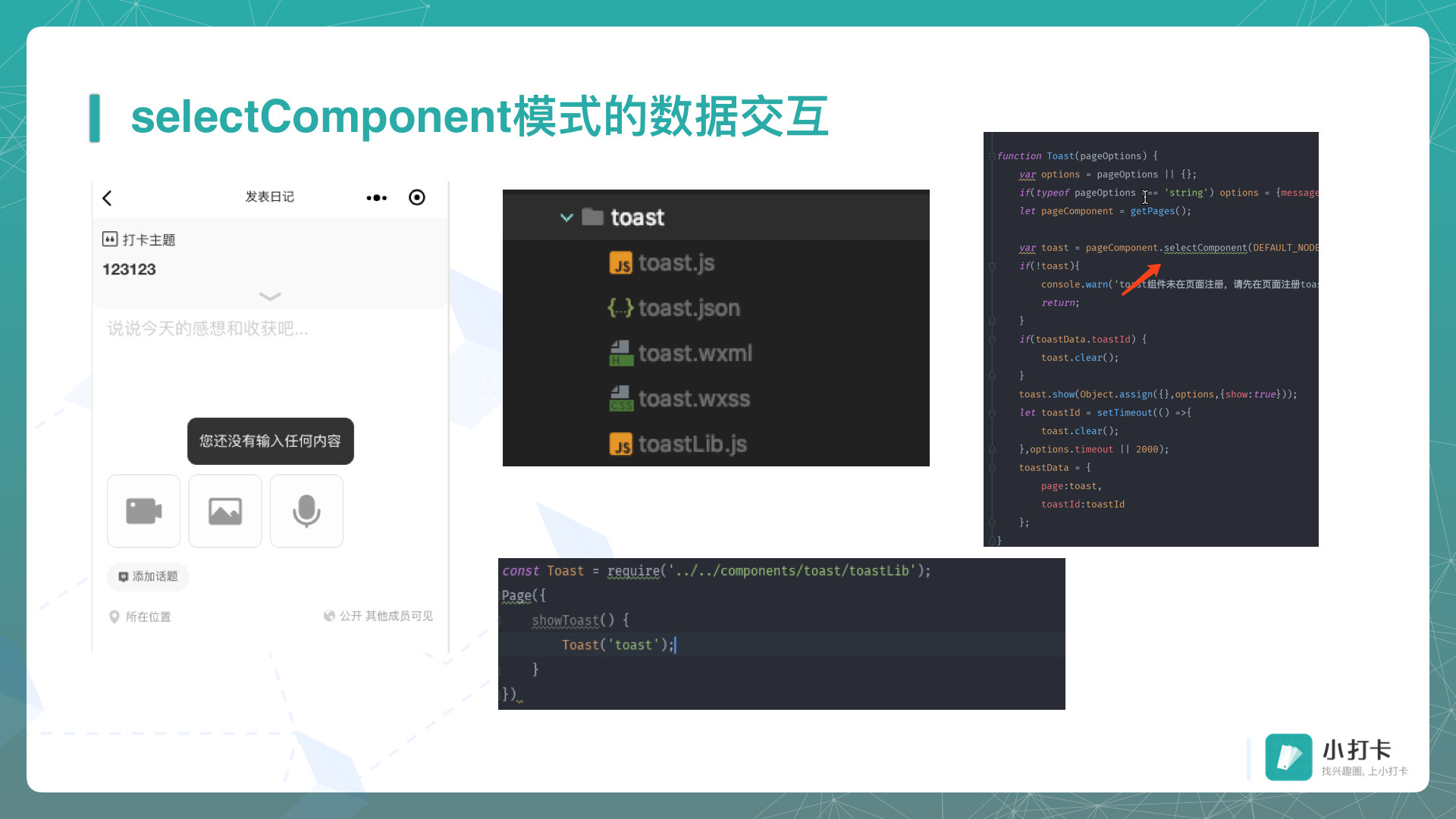1456x819 pixels.
Task: Click the showToast function name
Action: (566, 620)
